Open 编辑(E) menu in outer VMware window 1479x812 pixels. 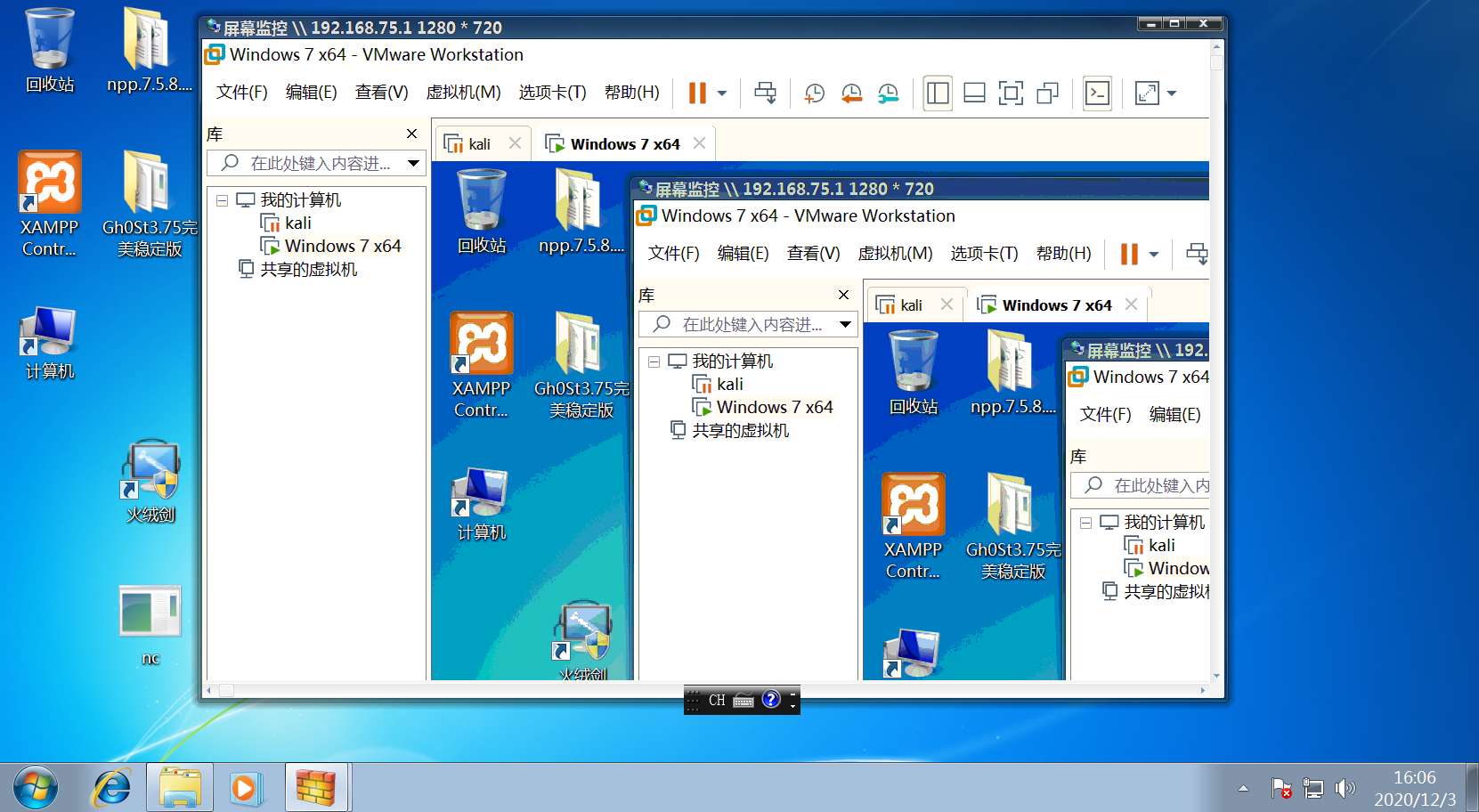click(312, 93)
